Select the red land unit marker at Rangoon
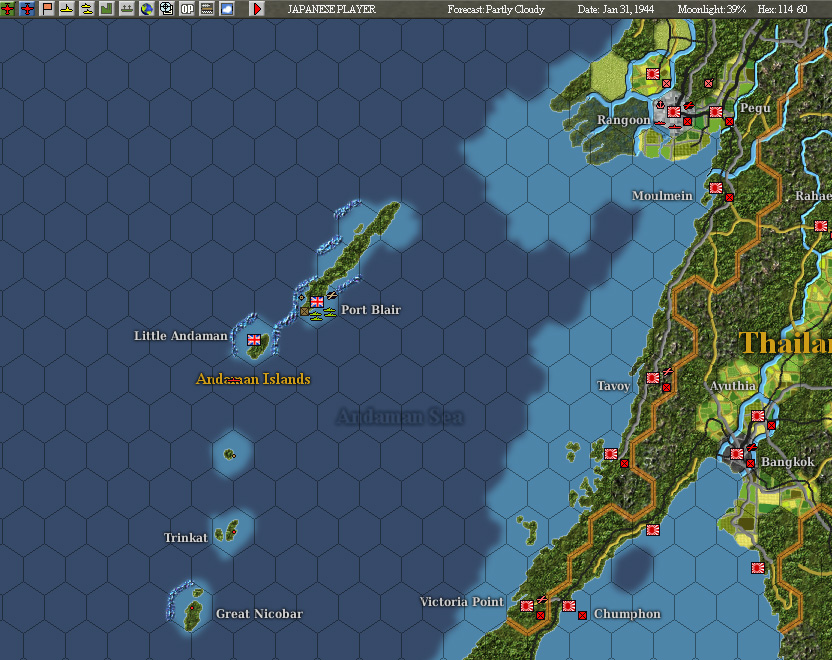 coord(688,121)
